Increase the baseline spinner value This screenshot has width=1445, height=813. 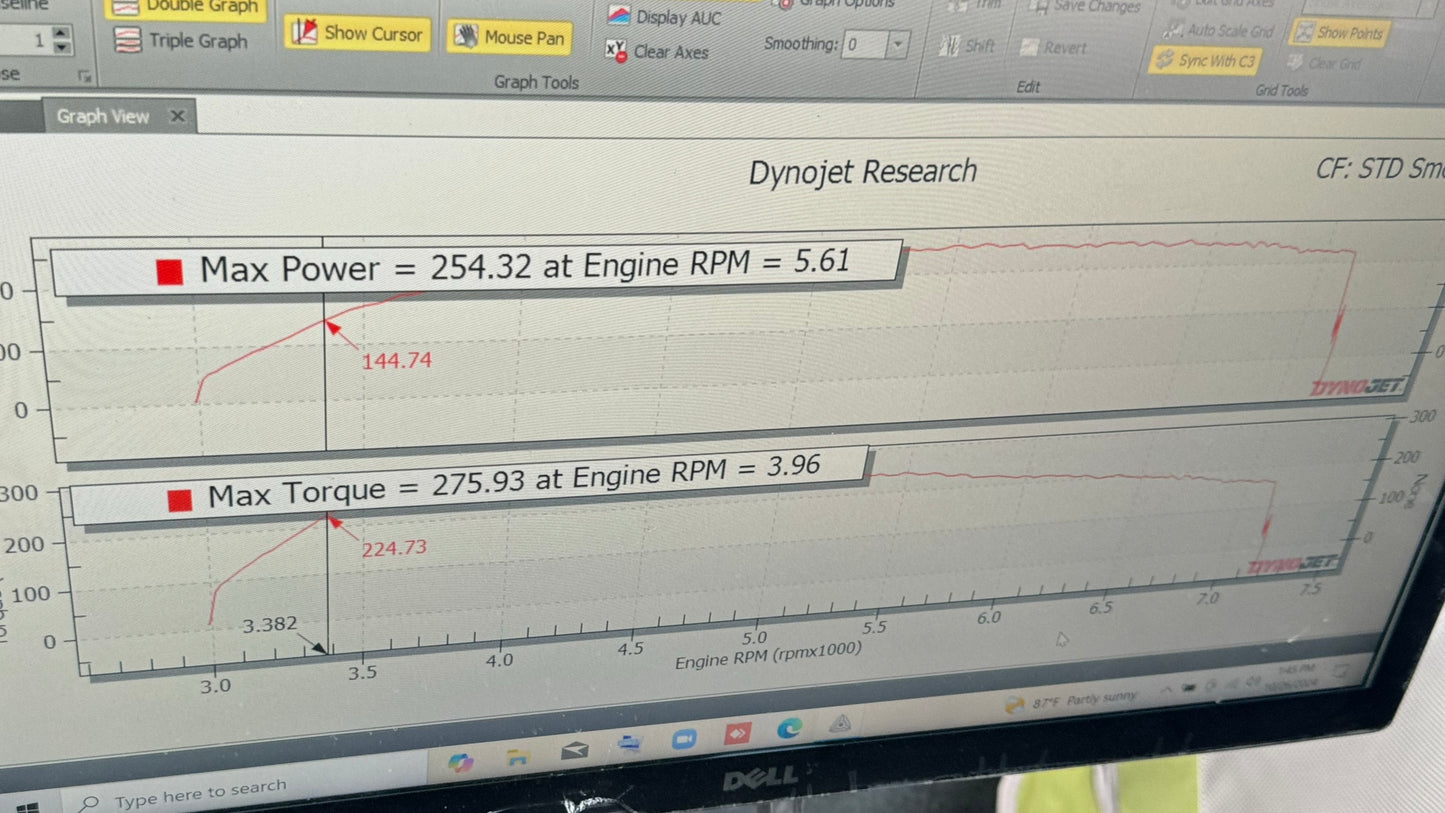coord(62,34)
